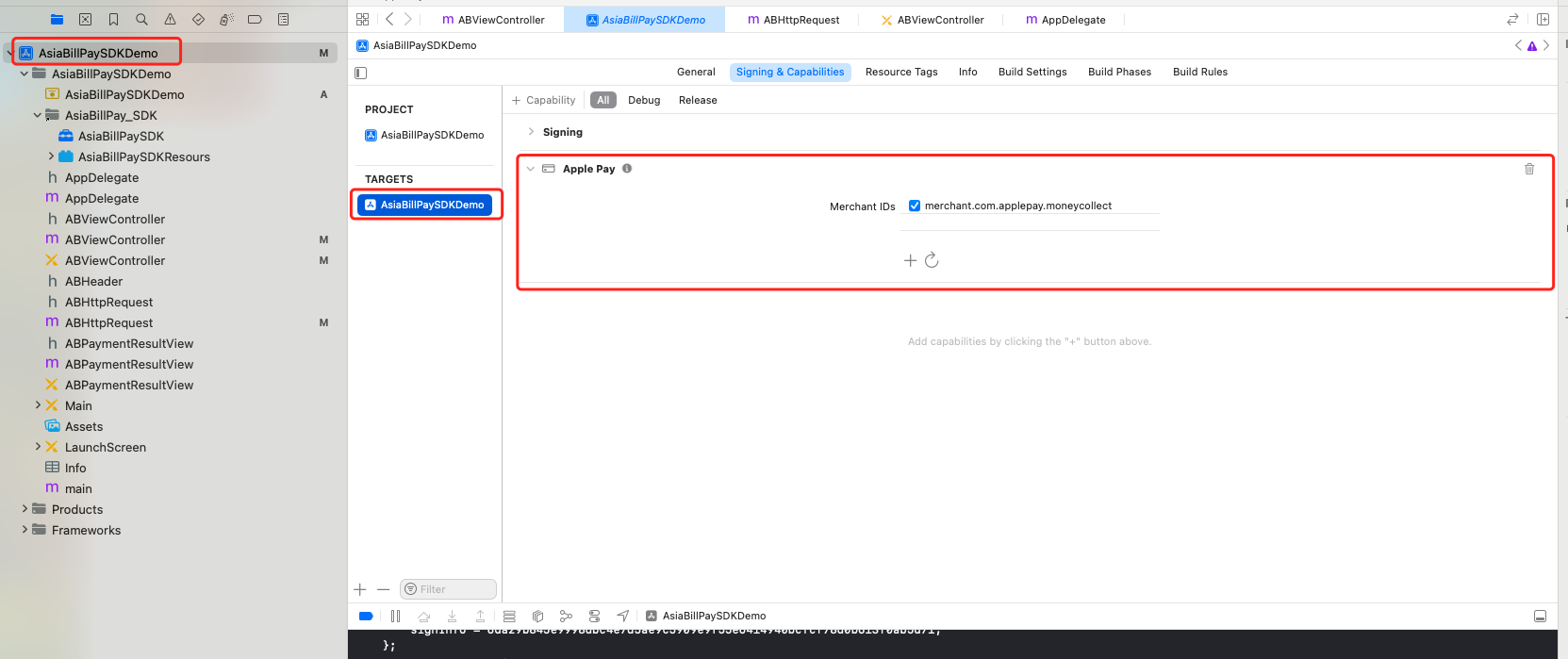
Task: Click the refresh Merchant IDs icon
Action: coord(932,260)
